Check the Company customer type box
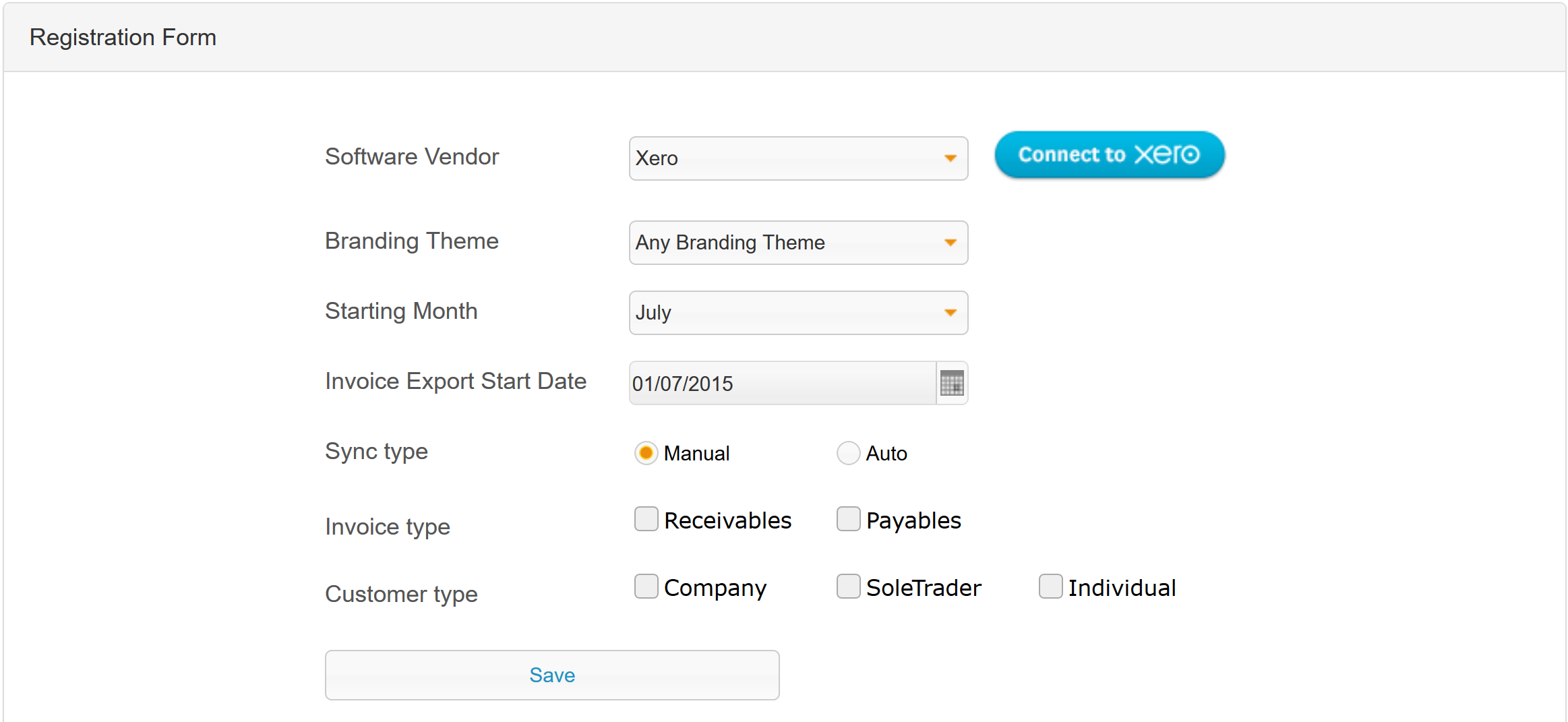 point(646,586)
